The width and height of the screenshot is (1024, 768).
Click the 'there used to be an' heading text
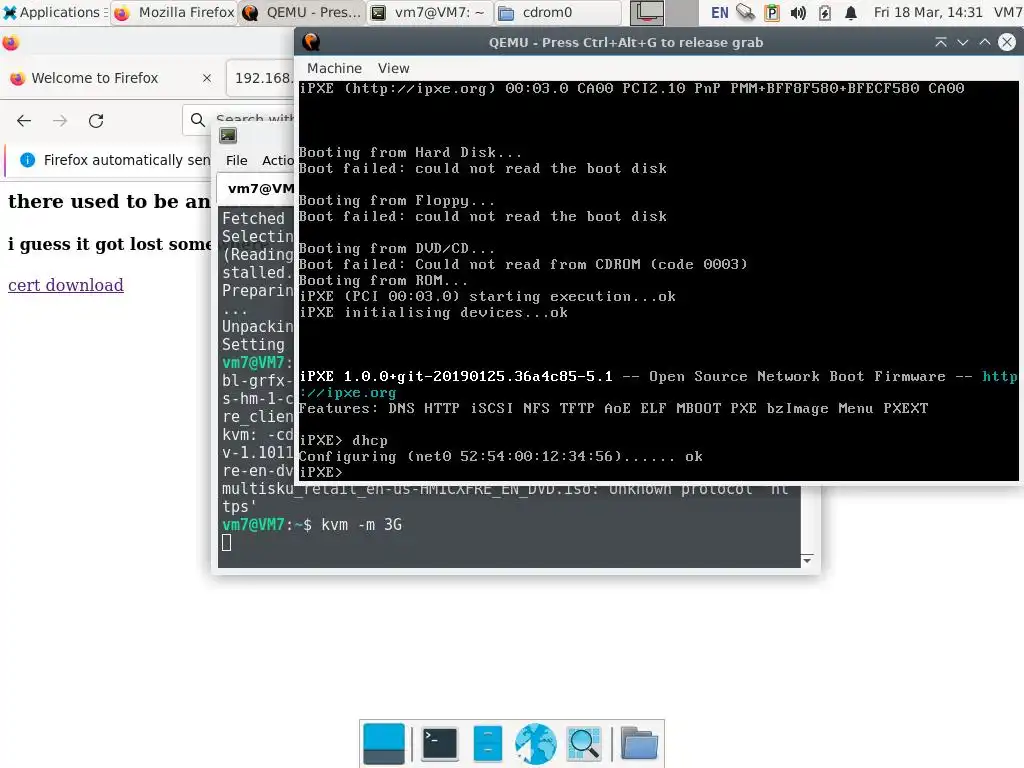[109, 201]
